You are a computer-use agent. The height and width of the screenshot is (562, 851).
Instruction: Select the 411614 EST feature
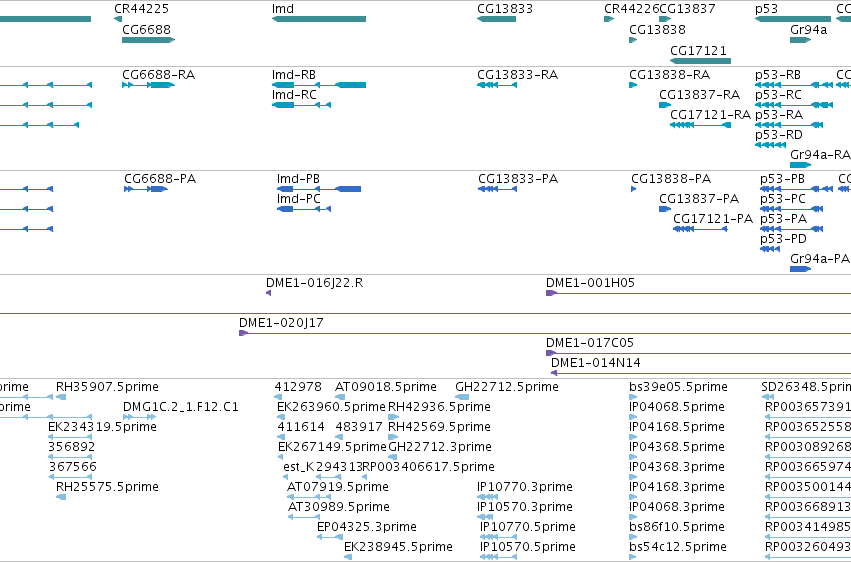click(x=281, y=437)
